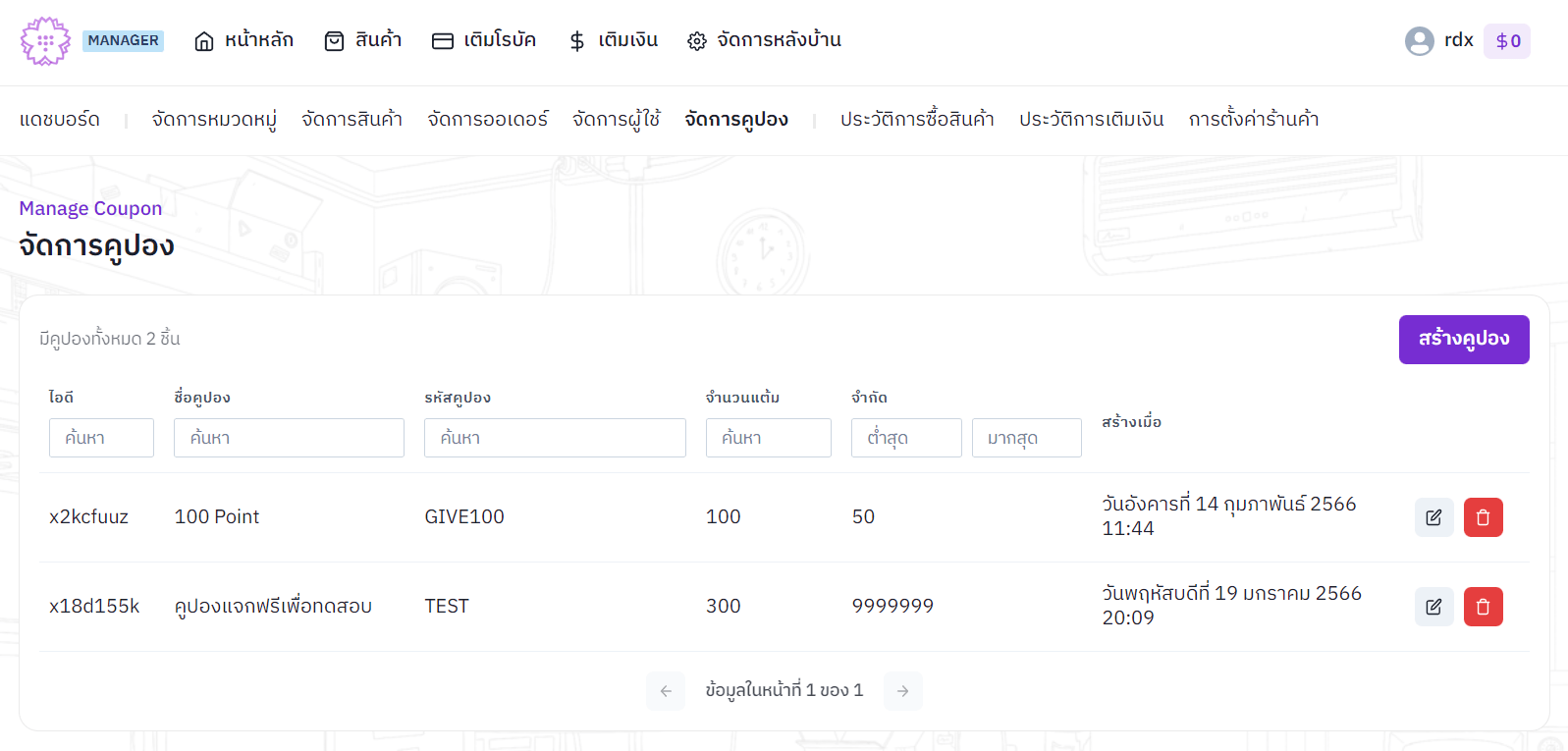Delete the GIVE100 coupon
The width and height of the screenshot is (1568, 751).
pos(1483,517)
